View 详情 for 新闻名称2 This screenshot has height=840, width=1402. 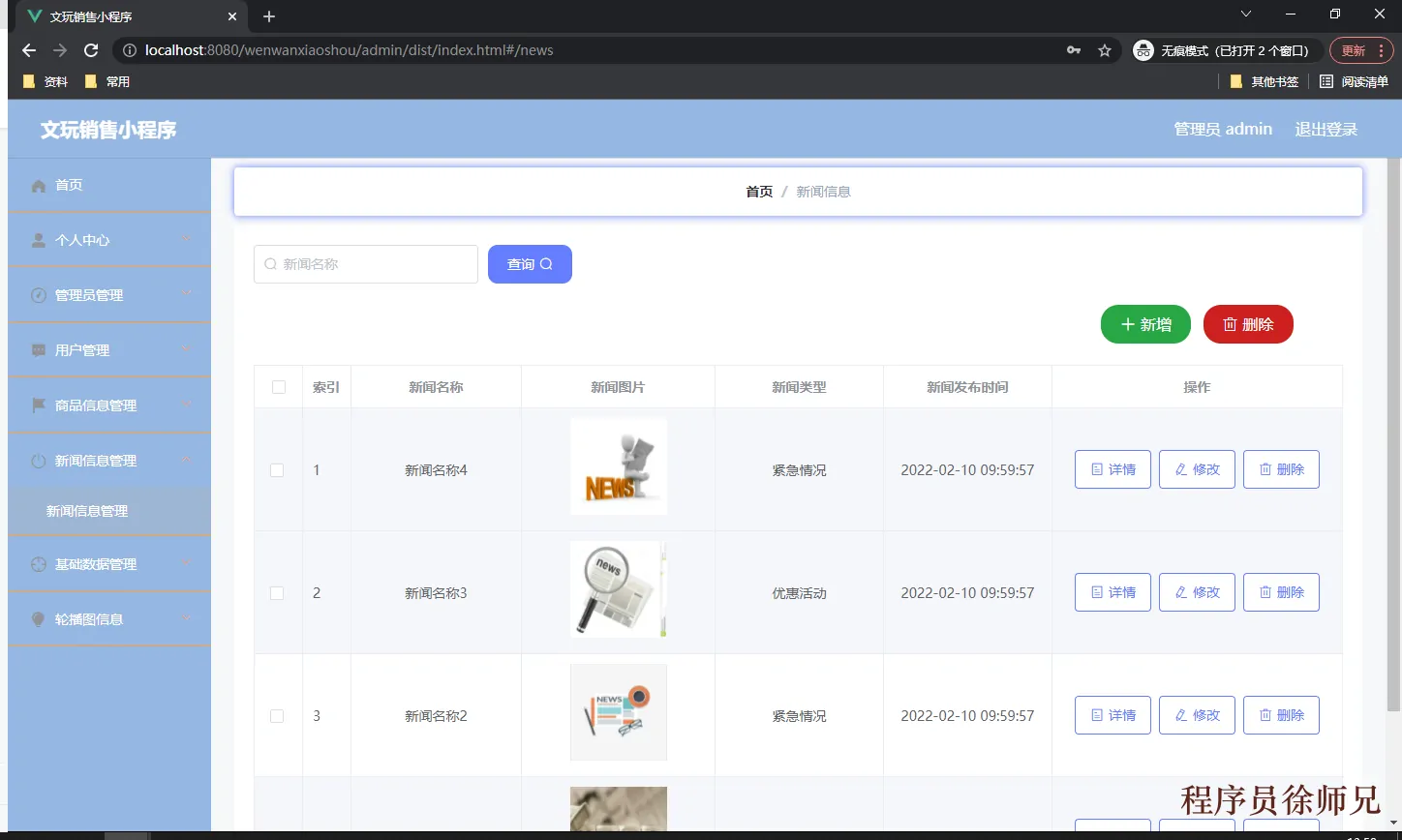1112,715
